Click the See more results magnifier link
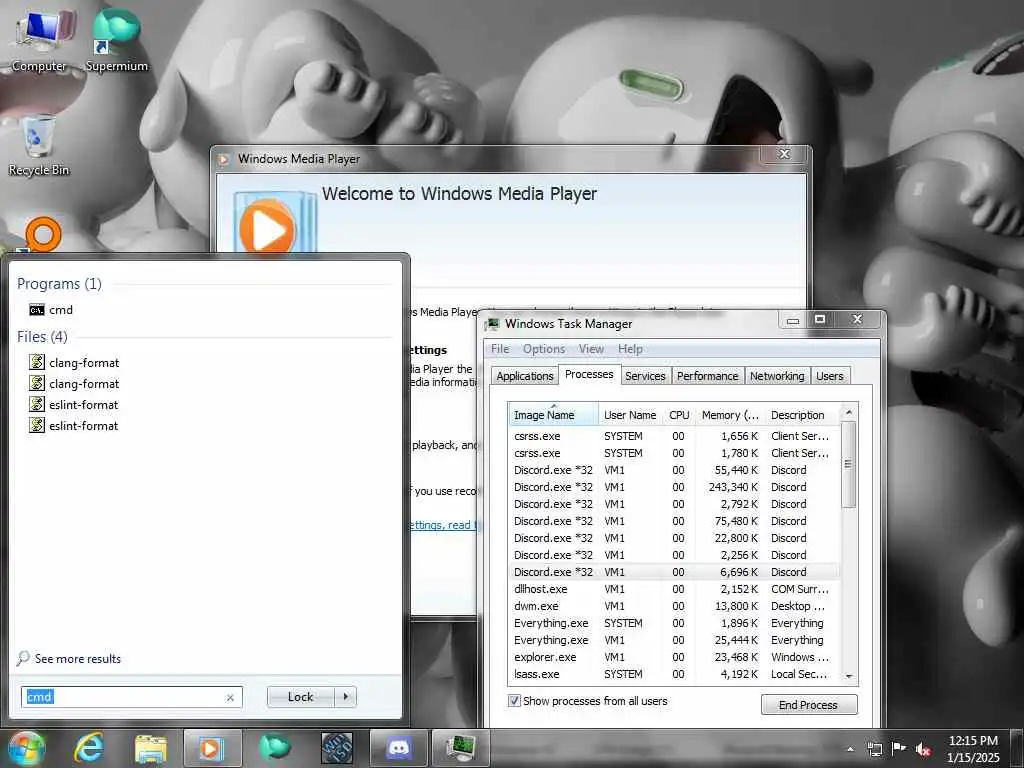1024x768 pixels. [69, 658]
